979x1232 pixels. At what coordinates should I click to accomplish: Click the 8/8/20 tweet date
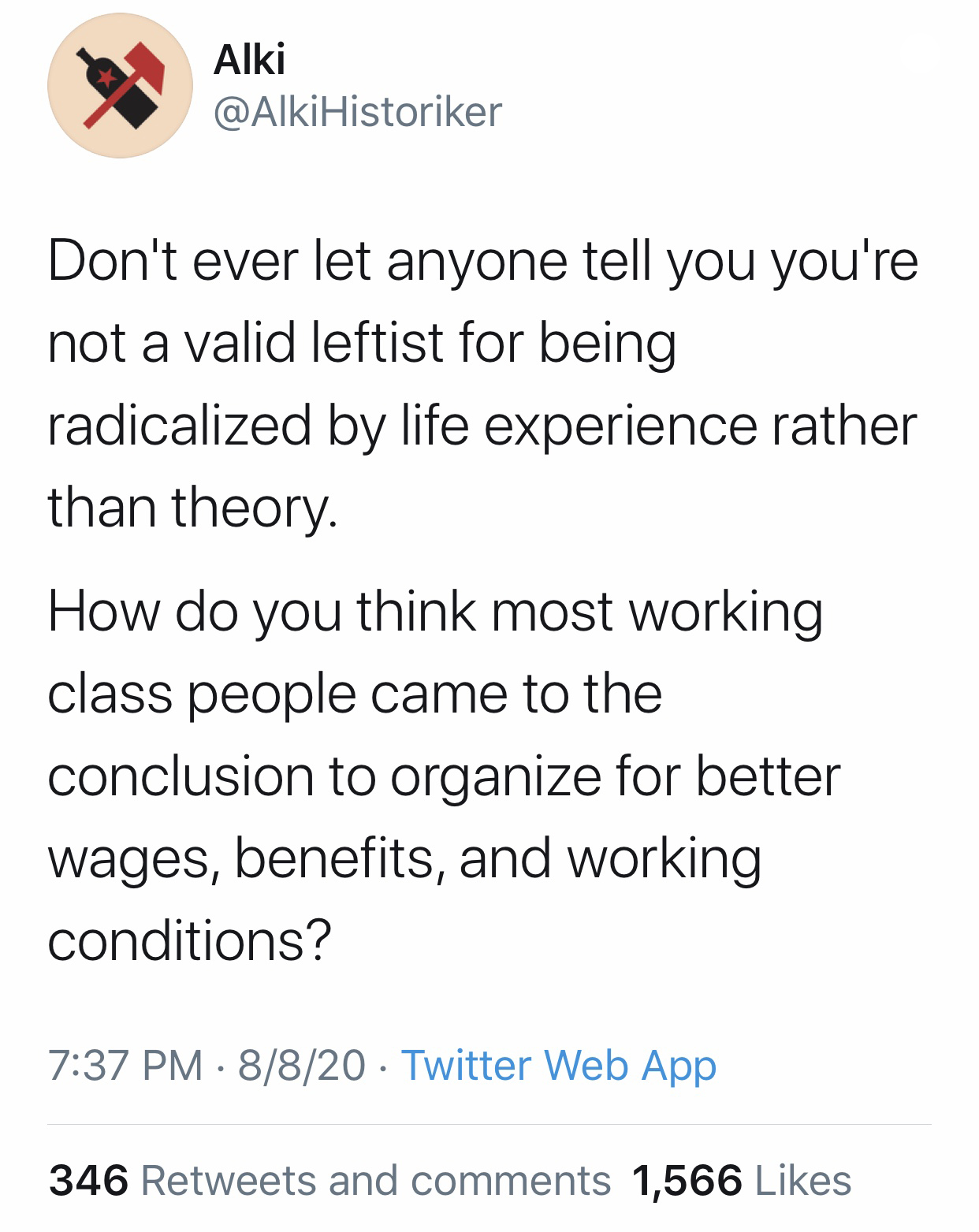pyautogui.click(x=302, y=1065)
